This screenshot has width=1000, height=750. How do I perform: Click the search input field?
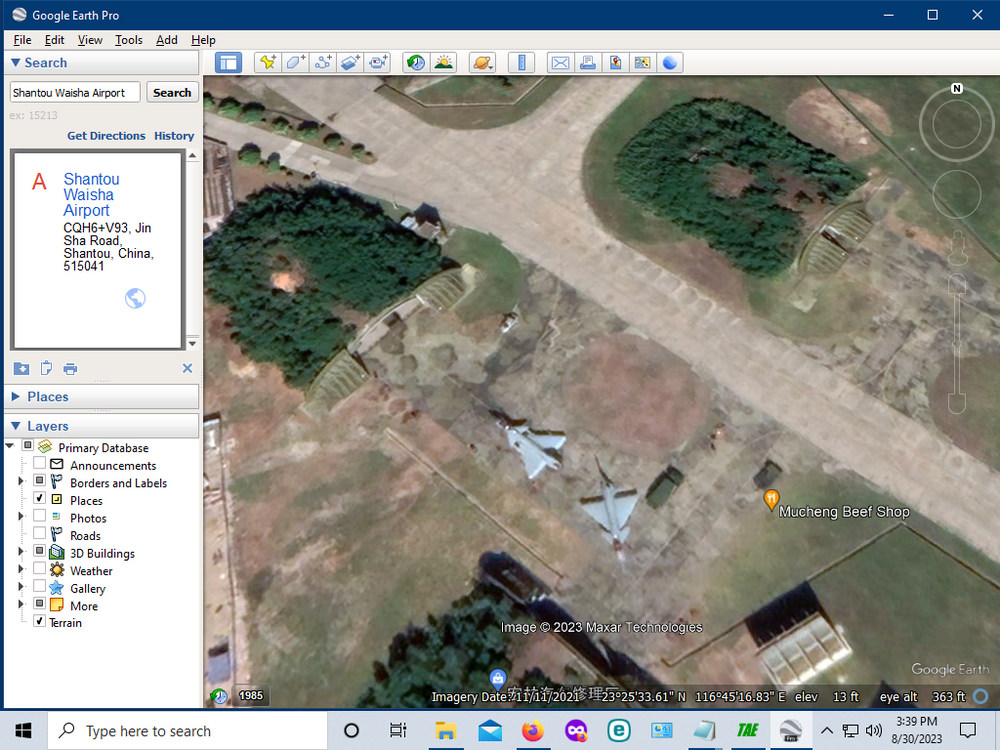coord(75,92)
